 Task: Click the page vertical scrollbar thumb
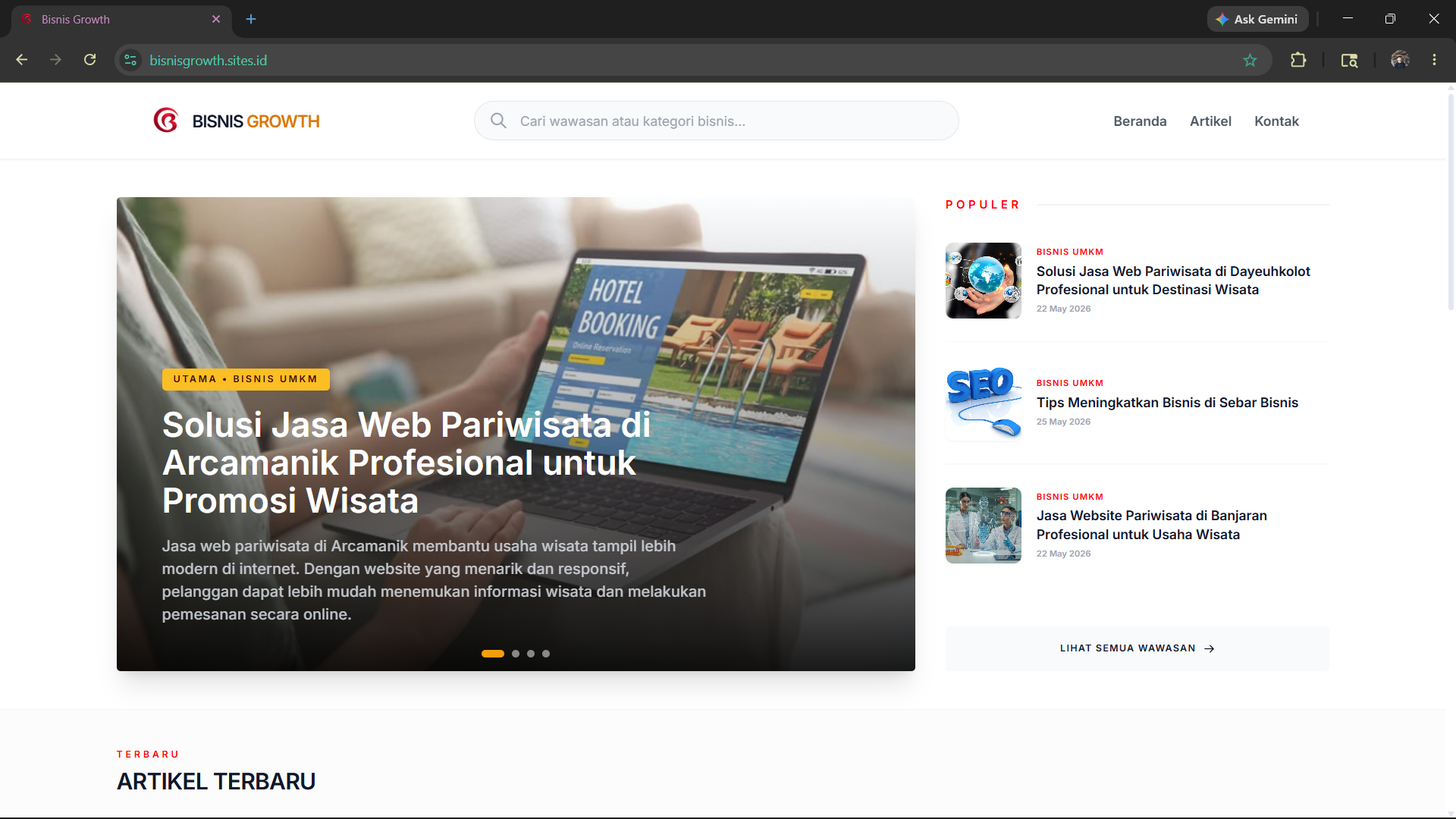pos(1451,201)
